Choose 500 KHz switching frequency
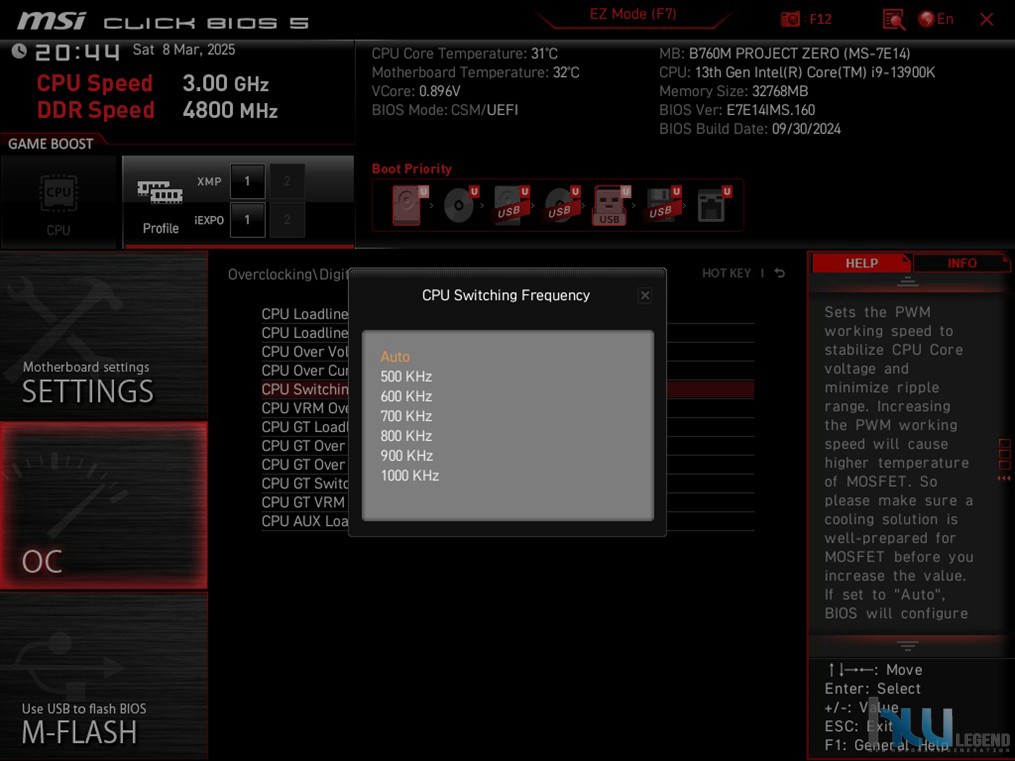The height and width of the screenshot is (761, 1015). pyautogui.click(x=406, y=377)
